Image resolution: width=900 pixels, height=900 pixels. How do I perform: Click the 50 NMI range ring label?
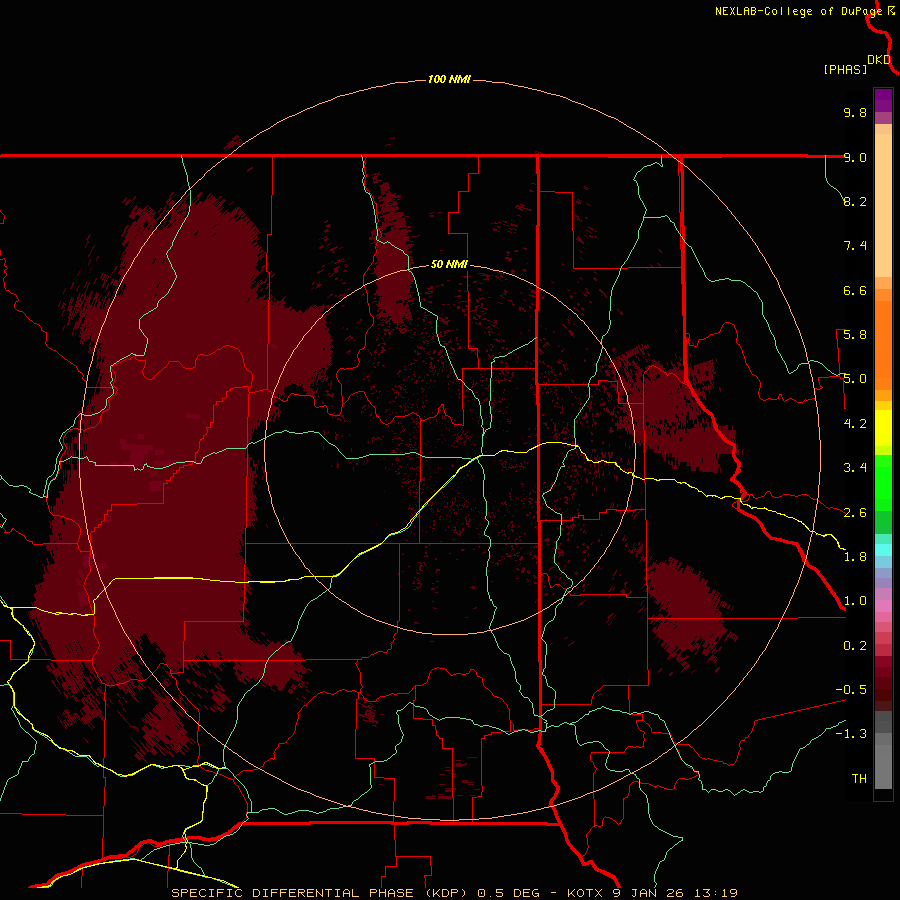(449, 265)
